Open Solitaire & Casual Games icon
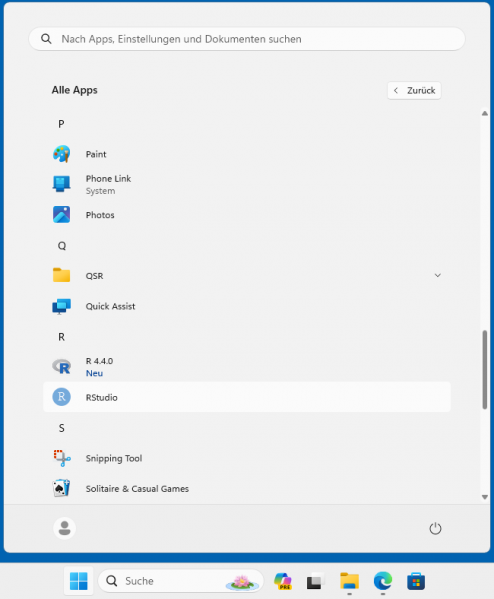 tap(62, 488)
